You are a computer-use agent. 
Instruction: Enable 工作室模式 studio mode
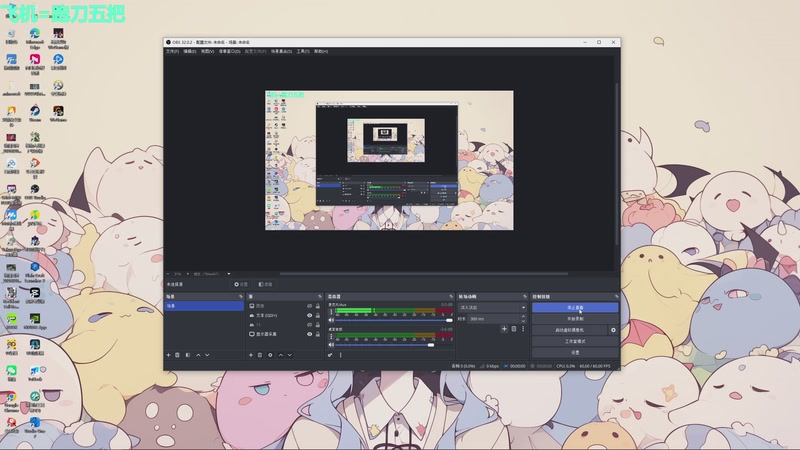[x=575, y=341]
